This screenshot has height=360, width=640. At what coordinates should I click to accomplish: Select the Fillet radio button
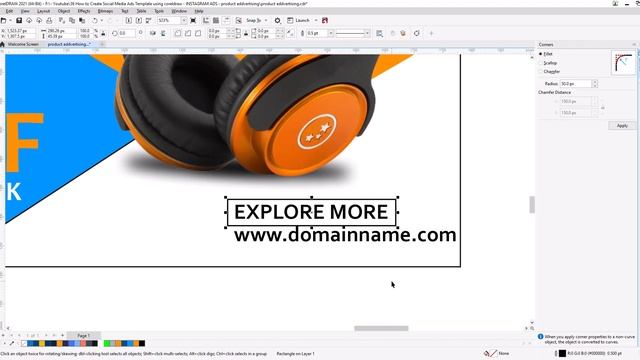point(540,54)
